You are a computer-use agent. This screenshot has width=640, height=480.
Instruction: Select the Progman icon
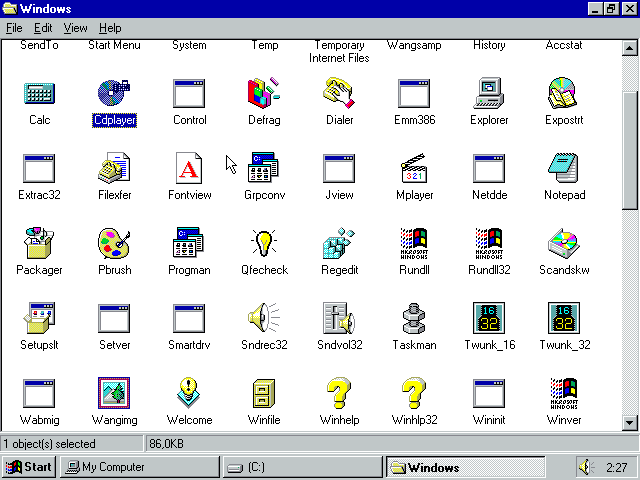189,242
